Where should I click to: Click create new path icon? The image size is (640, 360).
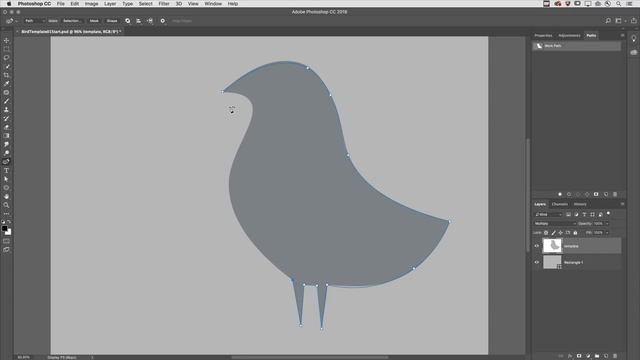tap(606, 194)
